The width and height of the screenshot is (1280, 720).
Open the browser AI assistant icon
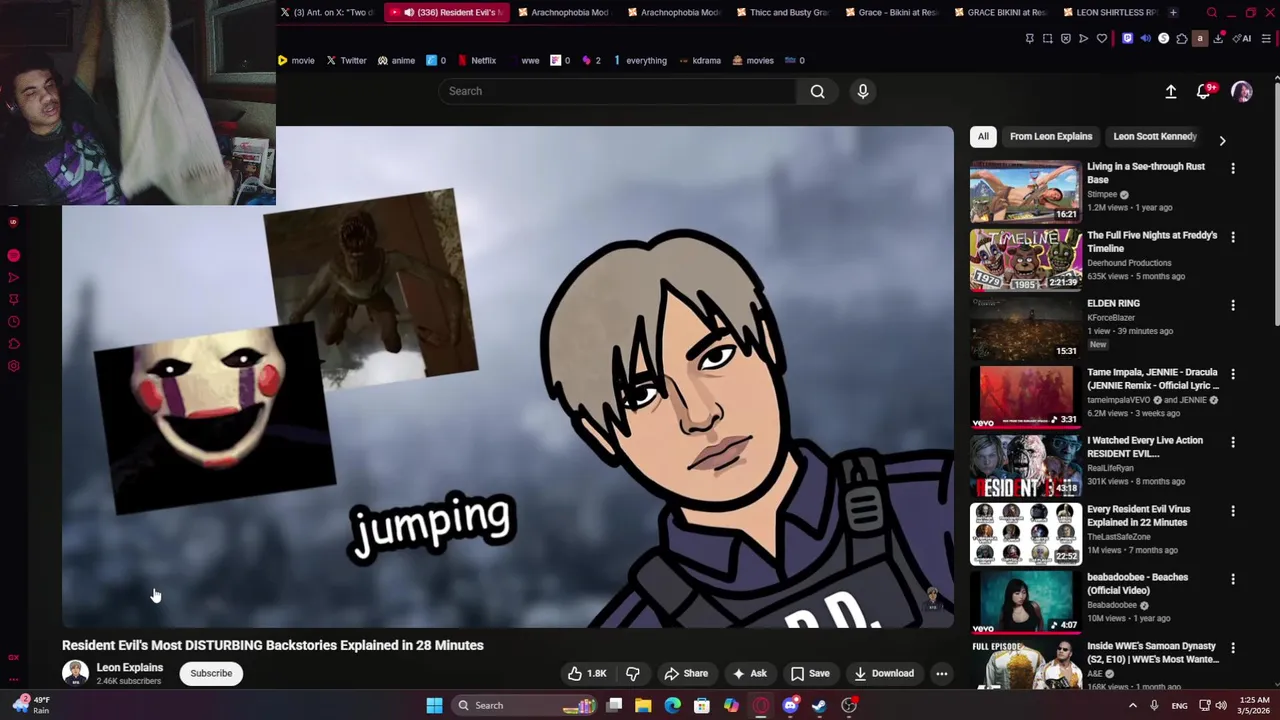[1242, 39]
